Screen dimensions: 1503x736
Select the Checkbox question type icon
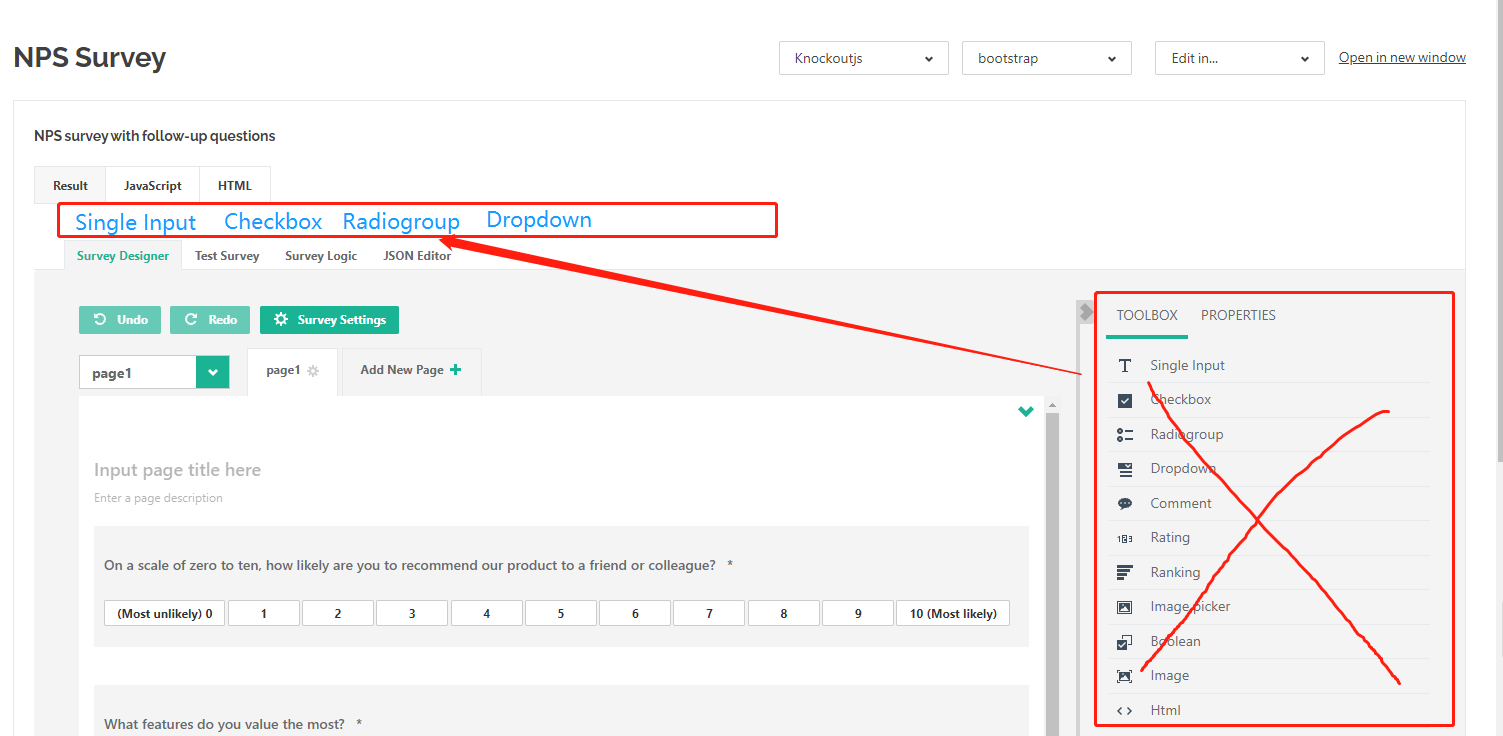1124,399
